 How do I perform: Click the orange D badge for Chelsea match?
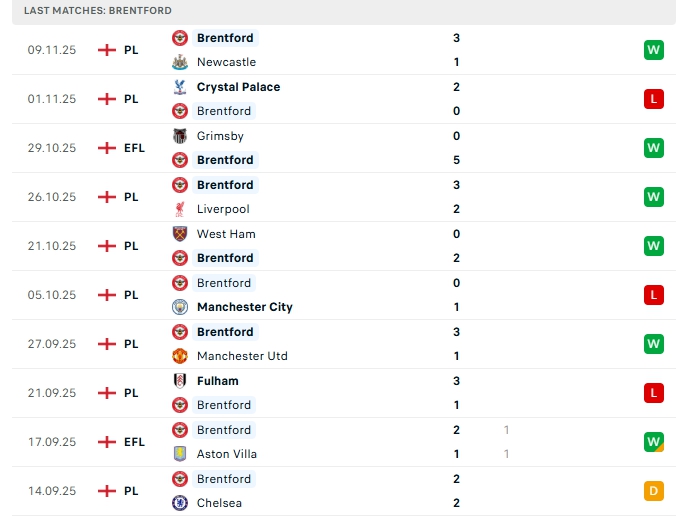click(654, 491)
